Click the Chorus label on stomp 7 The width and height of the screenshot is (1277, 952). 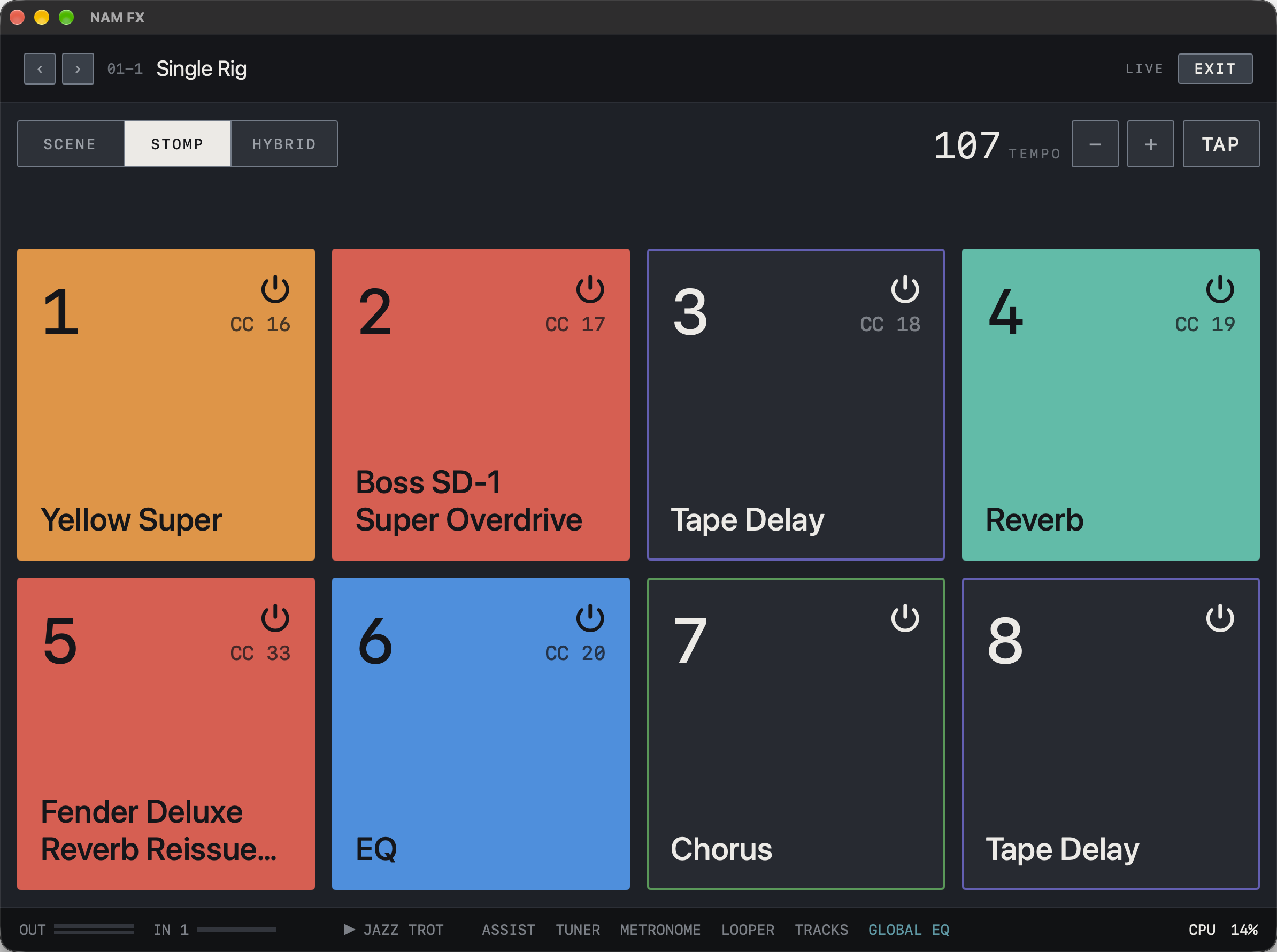point(721,849)
